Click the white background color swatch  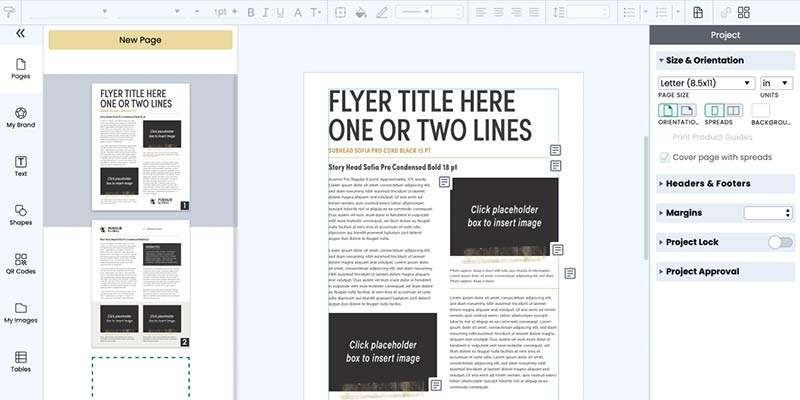pos(761,111)
